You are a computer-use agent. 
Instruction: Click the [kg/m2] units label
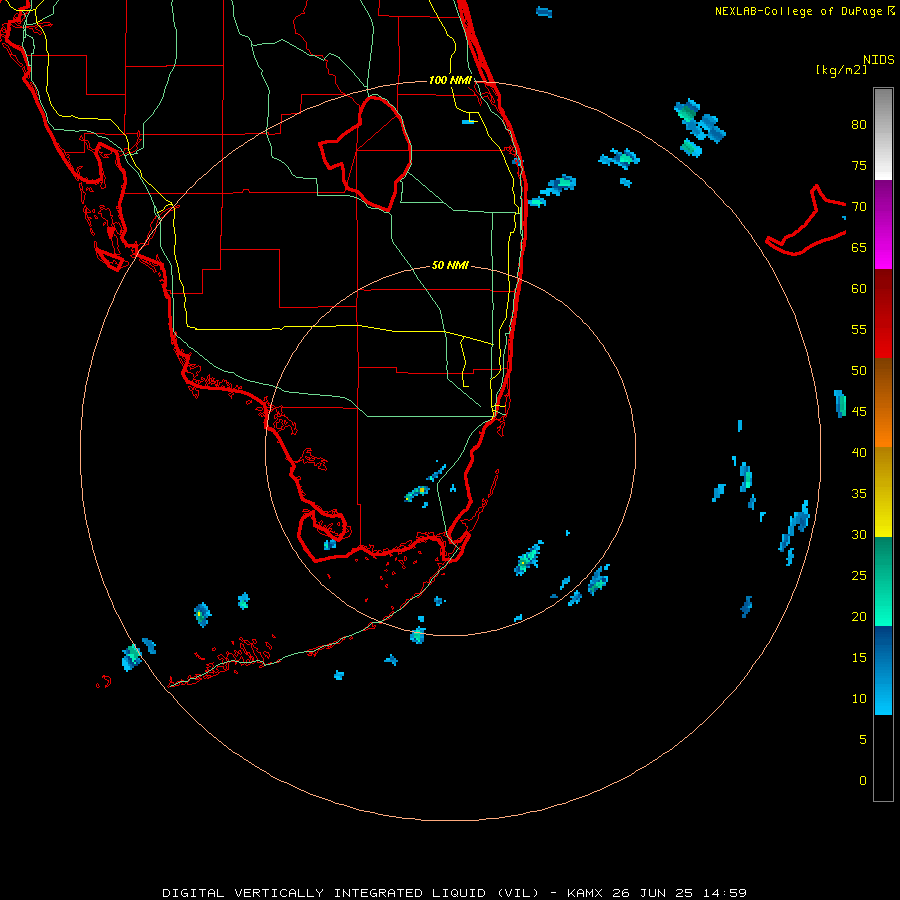[841, 70]
